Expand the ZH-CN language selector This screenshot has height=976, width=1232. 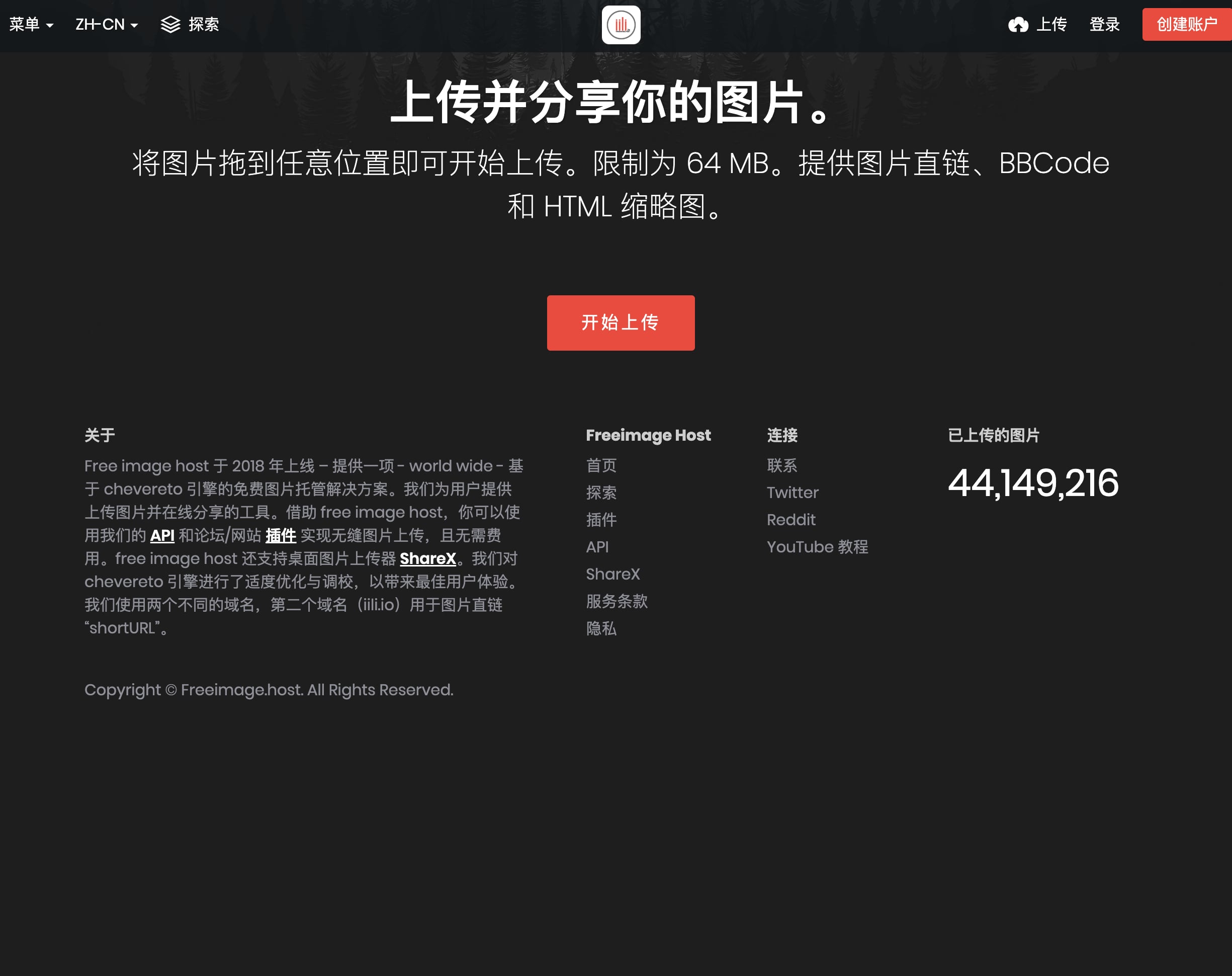(x=107, y=25)
